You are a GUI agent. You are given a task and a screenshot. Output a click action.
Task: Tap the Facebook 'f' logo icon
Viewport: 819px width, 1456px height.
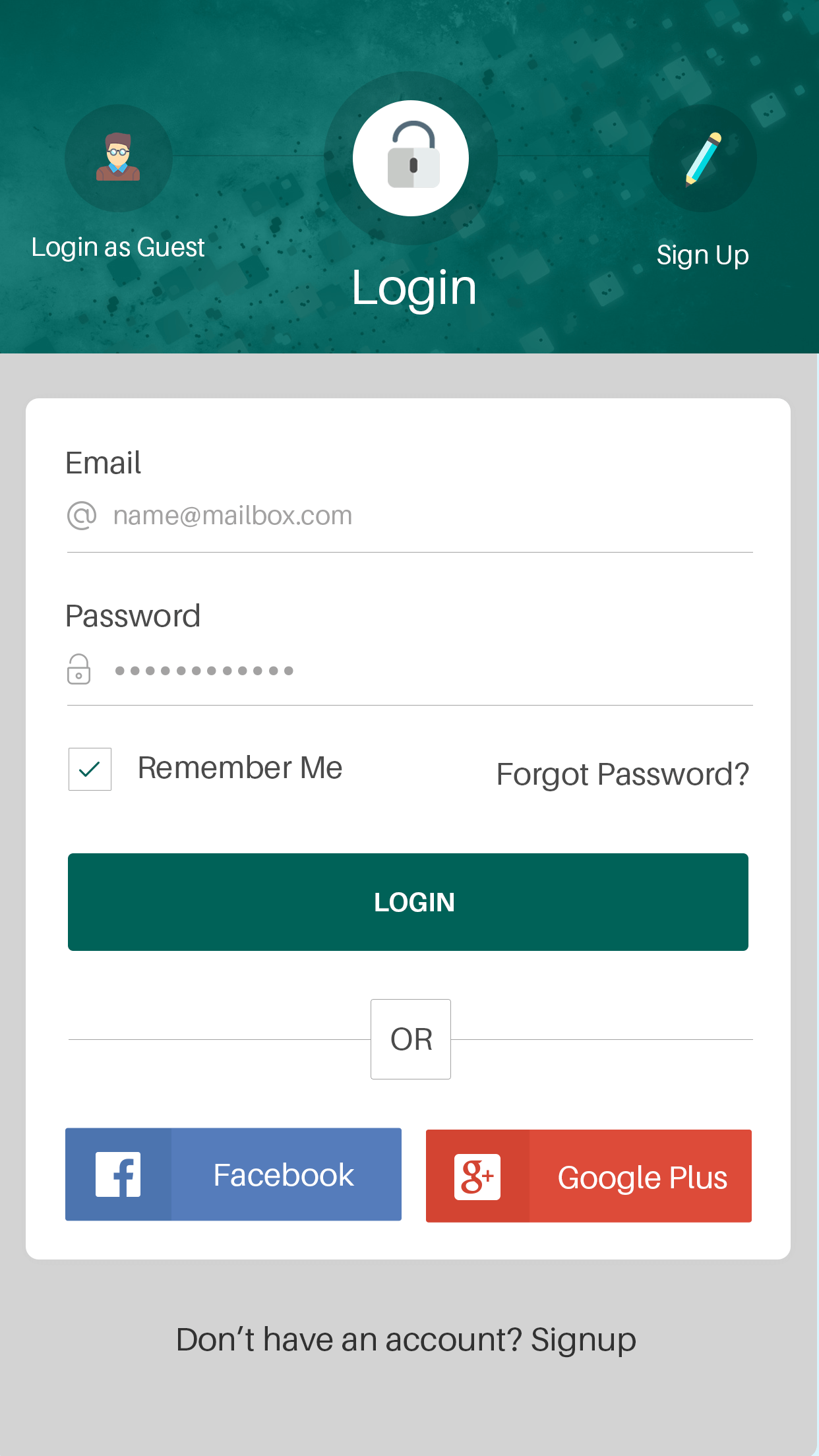click(118, 1174)
